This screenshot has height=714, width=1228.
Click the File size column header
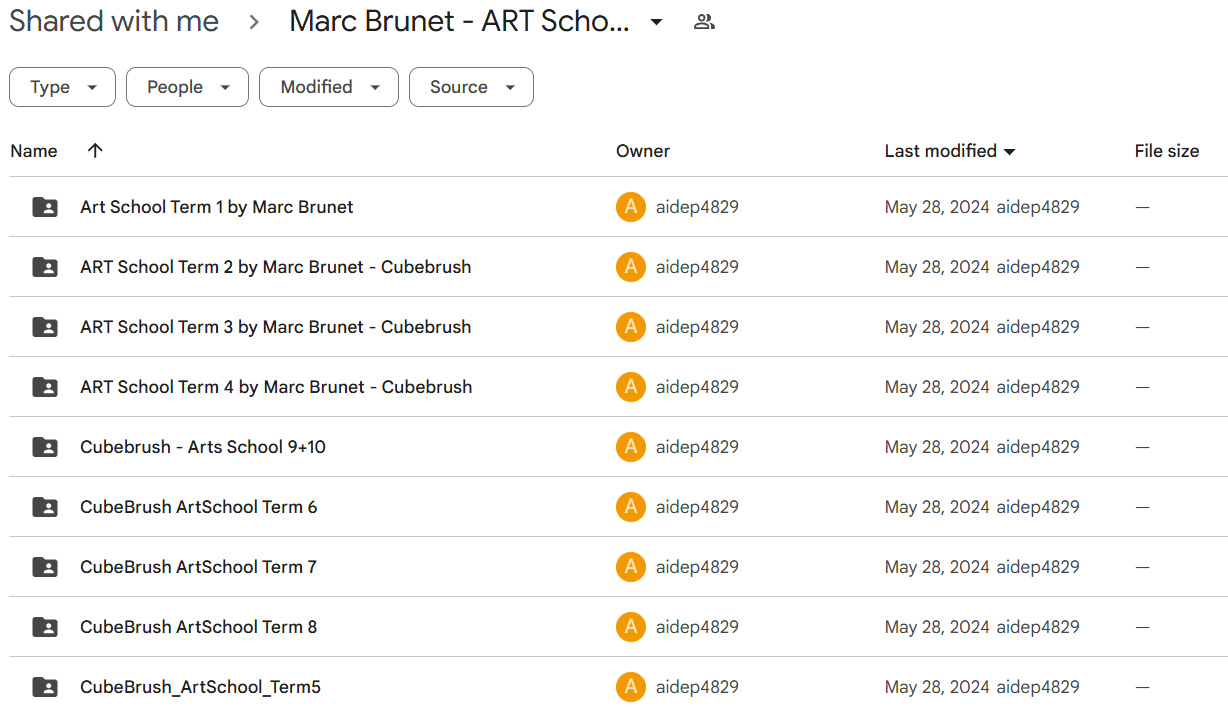coord(1166,151)
